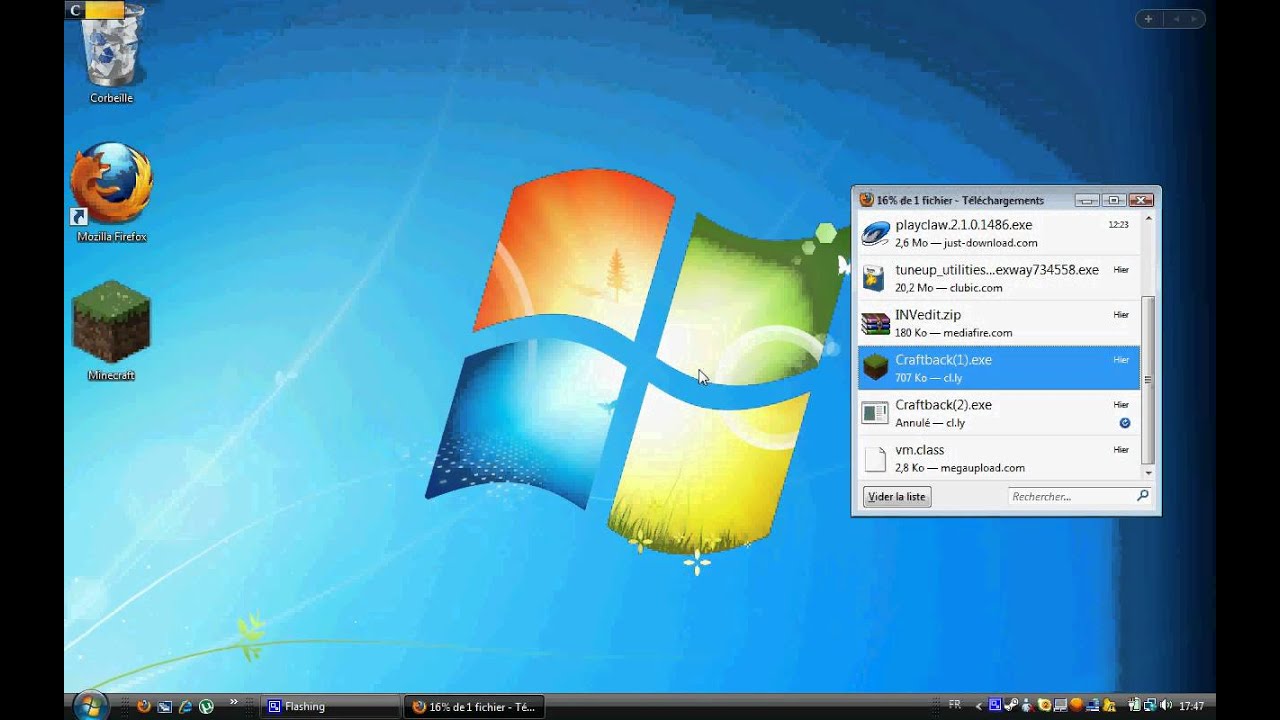Click the playclaw.2.1.0.1486.exe file icon
Viewport: 1280px width, 720px height.
(875, 233)
